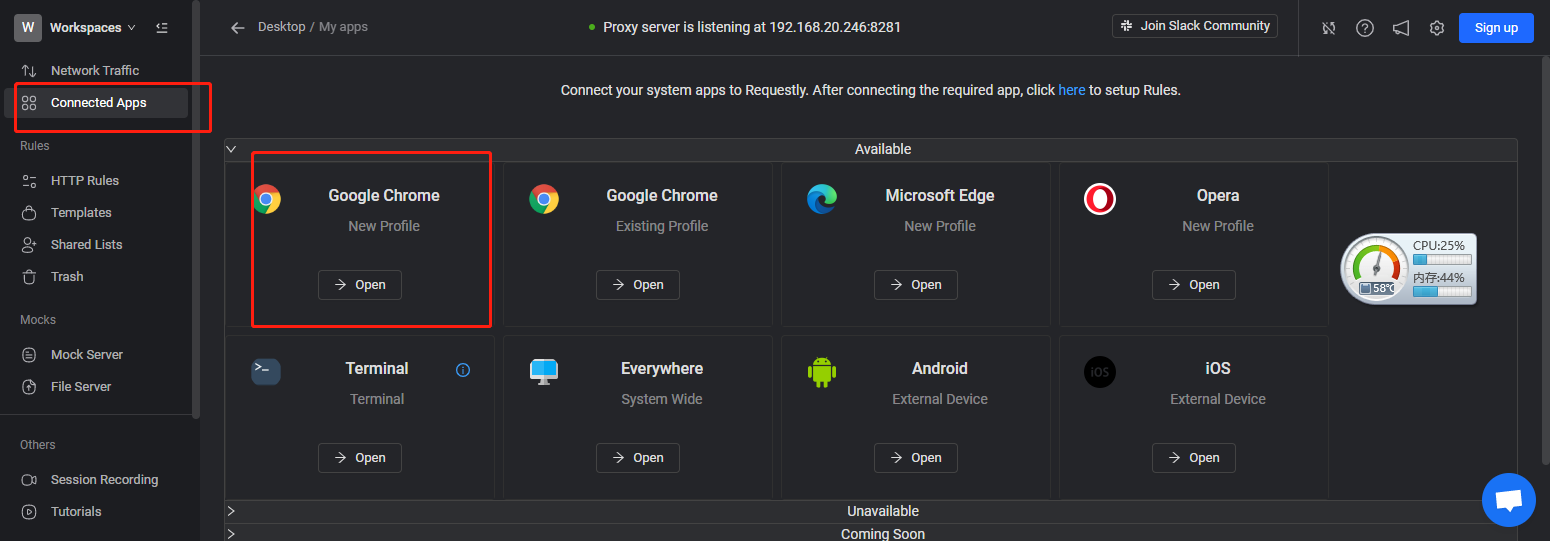The width and height of the screenshot is (1550, 541).
Task: Open help via the question mark icon
Action: [1365, 28]
